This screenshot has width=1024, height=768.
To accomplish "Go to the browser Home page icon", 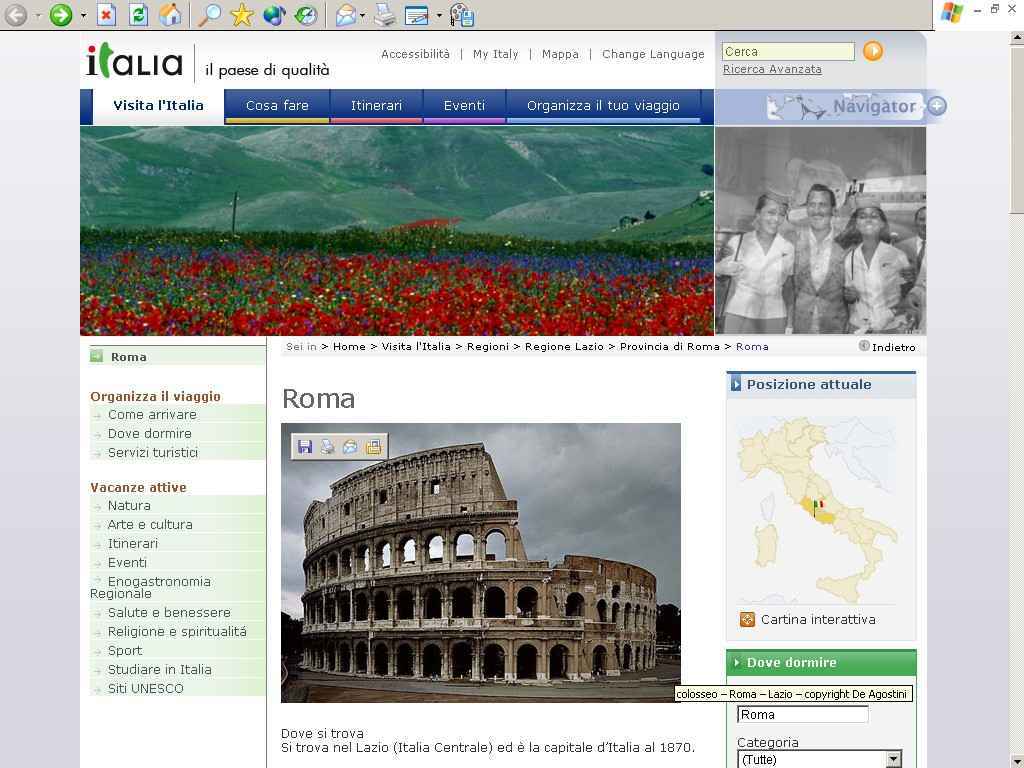I will tap(170, 14).
